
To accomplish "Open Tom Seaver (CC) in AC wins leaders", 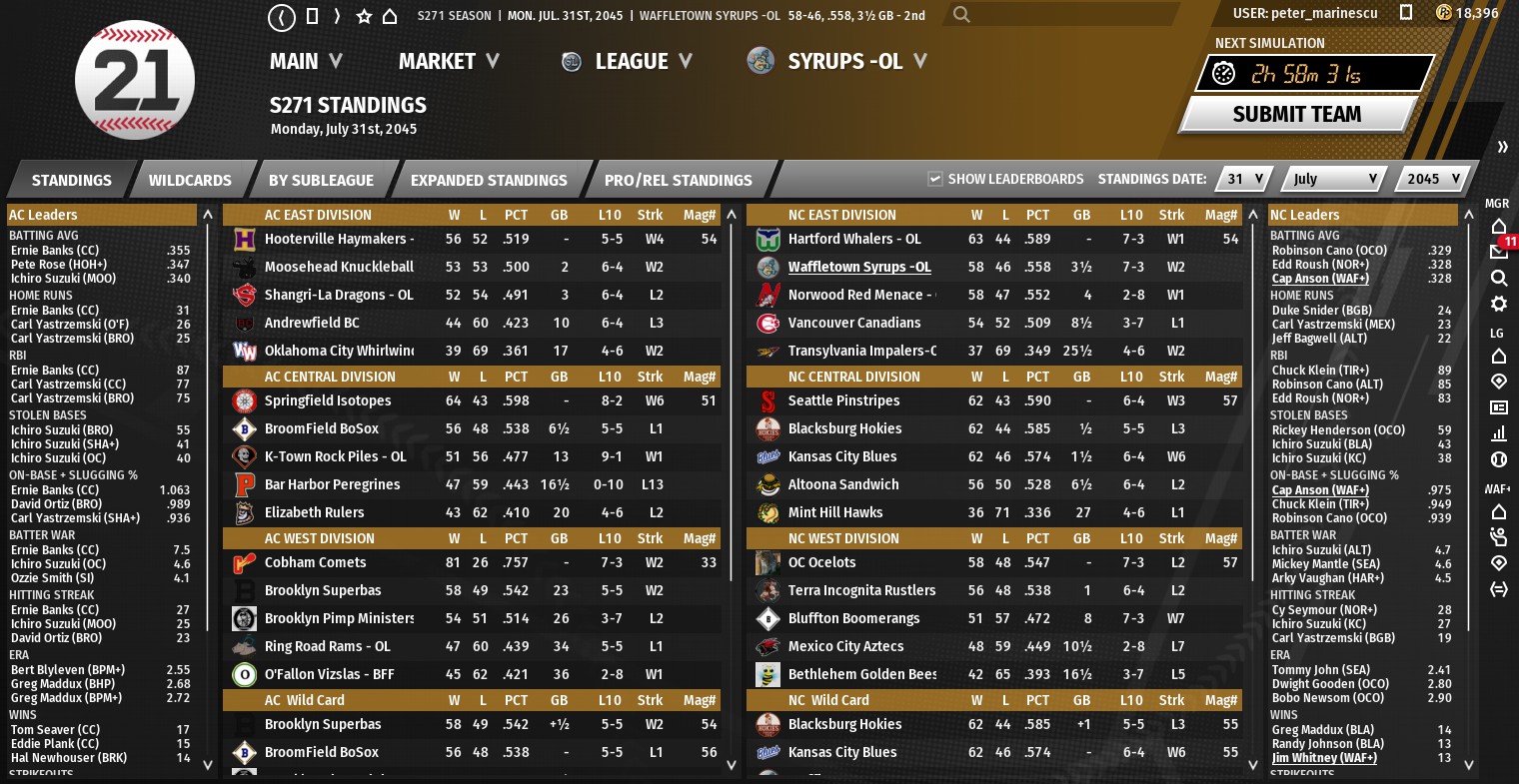I will pyautogui.click(x=56, y=730).
